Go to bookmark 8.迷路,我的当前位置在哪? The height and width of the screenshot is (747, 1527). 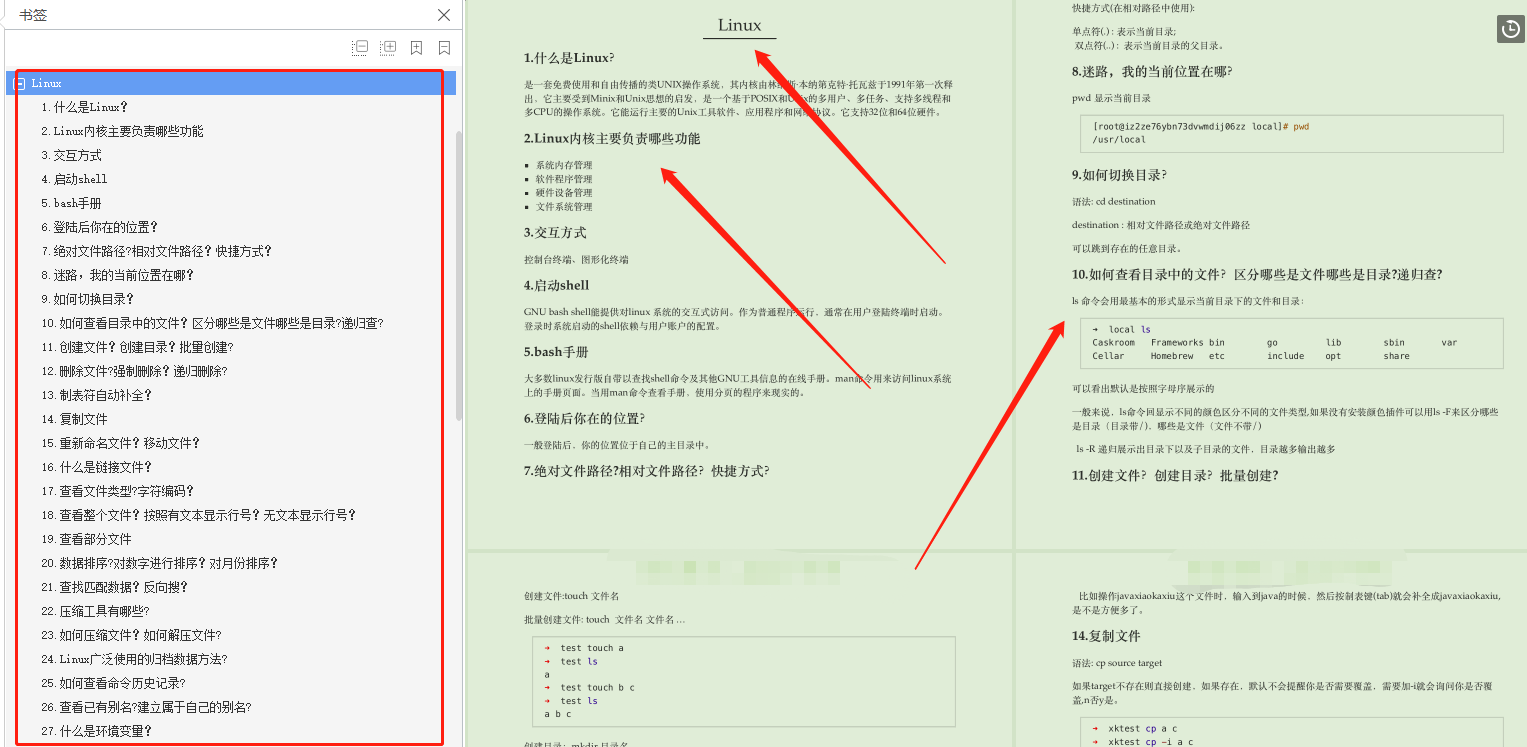point(117,275)
